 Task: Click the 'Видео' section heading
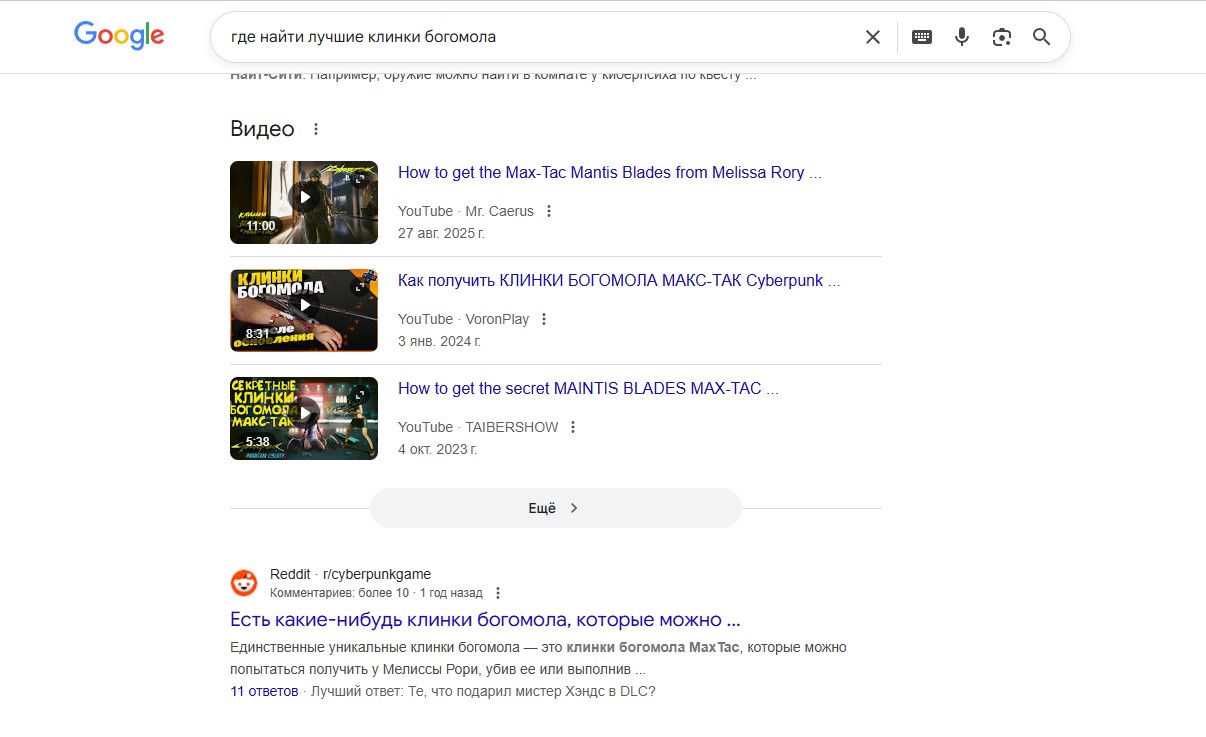262,129
